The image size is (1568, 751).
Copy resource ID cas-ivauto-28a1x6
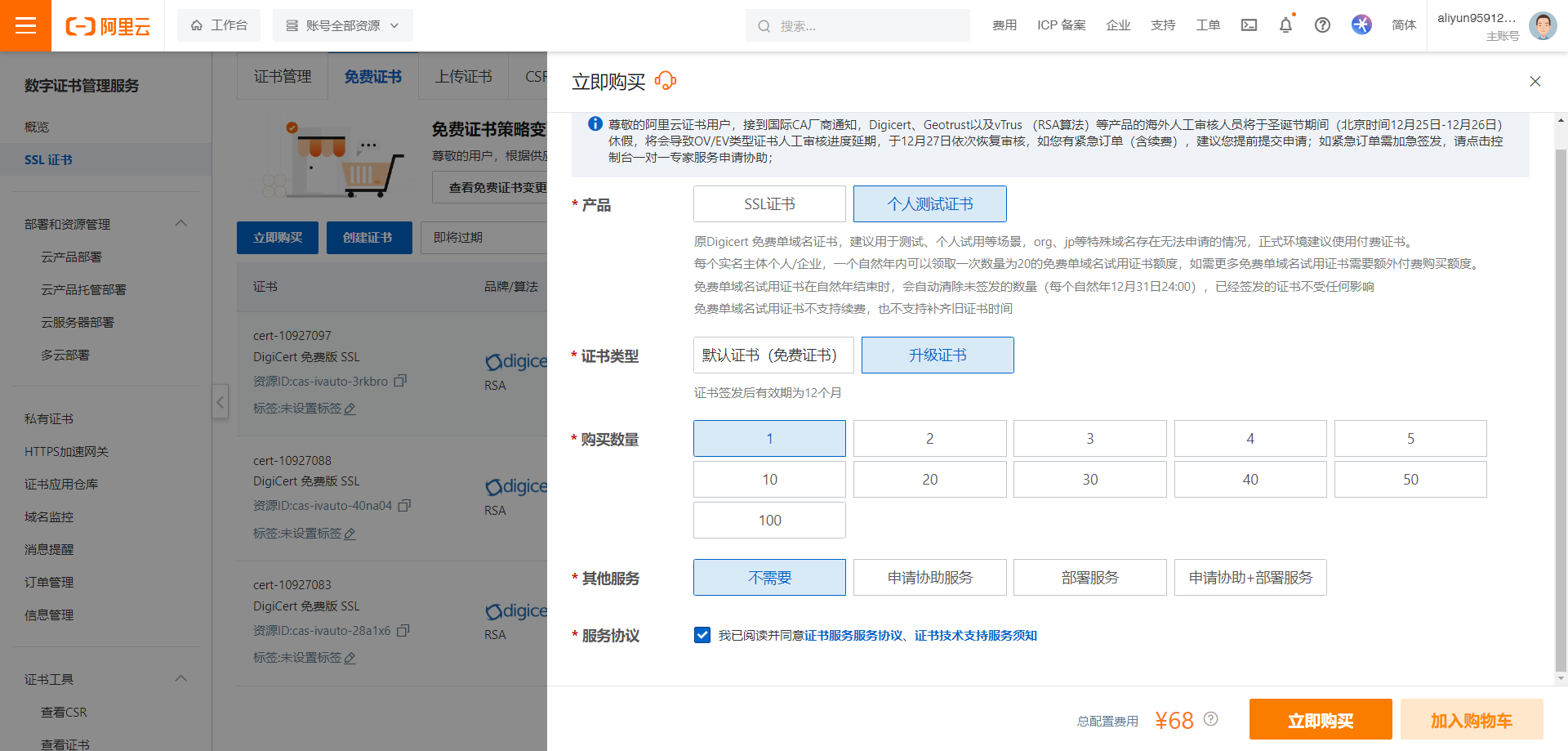click(403, 630)
